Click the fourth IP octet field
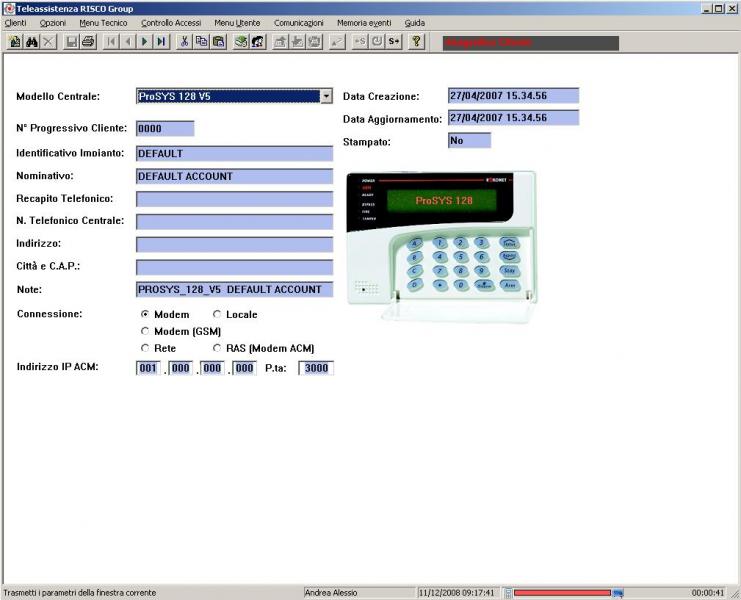Image resolution: width=741 pixels, height=600 pixels. (244, 368)
